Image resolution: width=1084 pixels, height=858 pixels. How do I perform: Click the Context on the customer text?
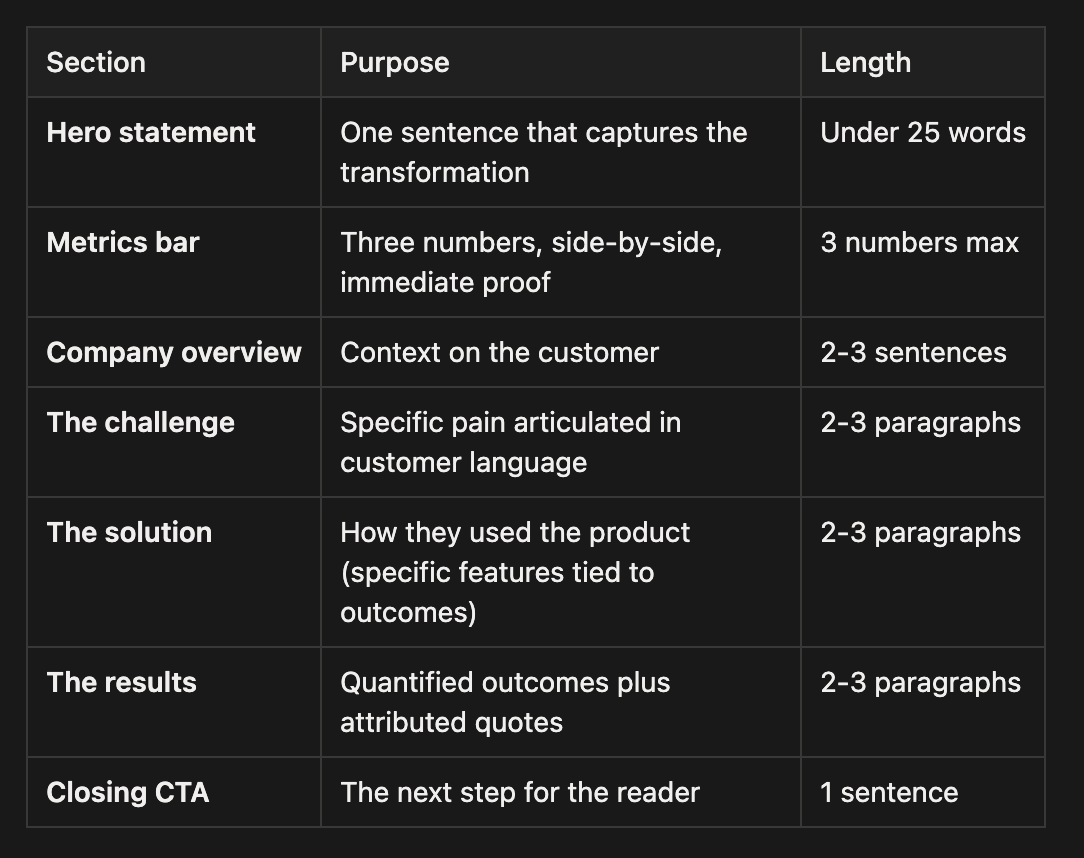(x=499, y=353)
